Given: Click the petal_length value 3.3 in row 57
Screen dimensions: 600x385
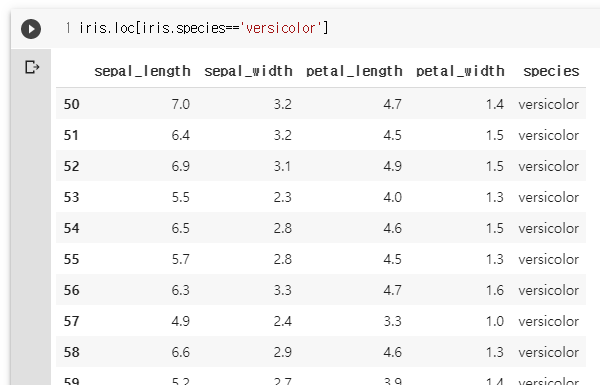Looking at the screenshot, I should pos(392,321).
